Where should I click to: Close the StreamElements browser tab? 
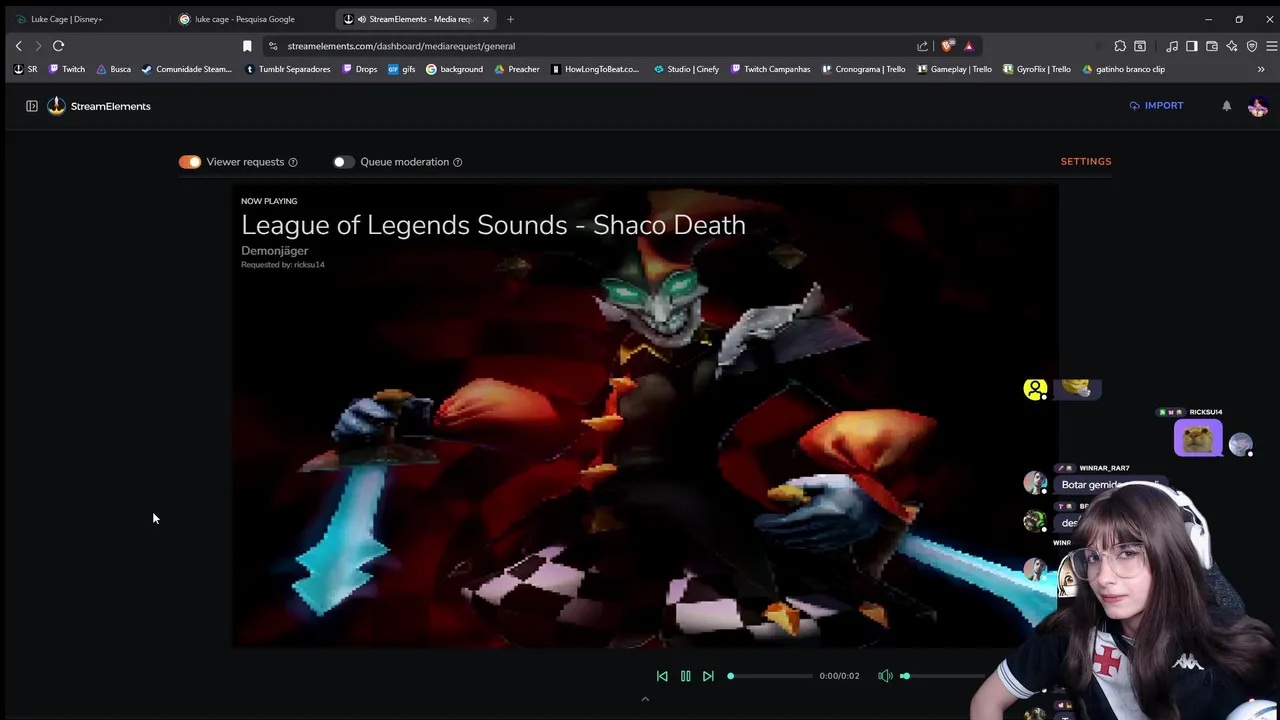(x=486, y=19)
